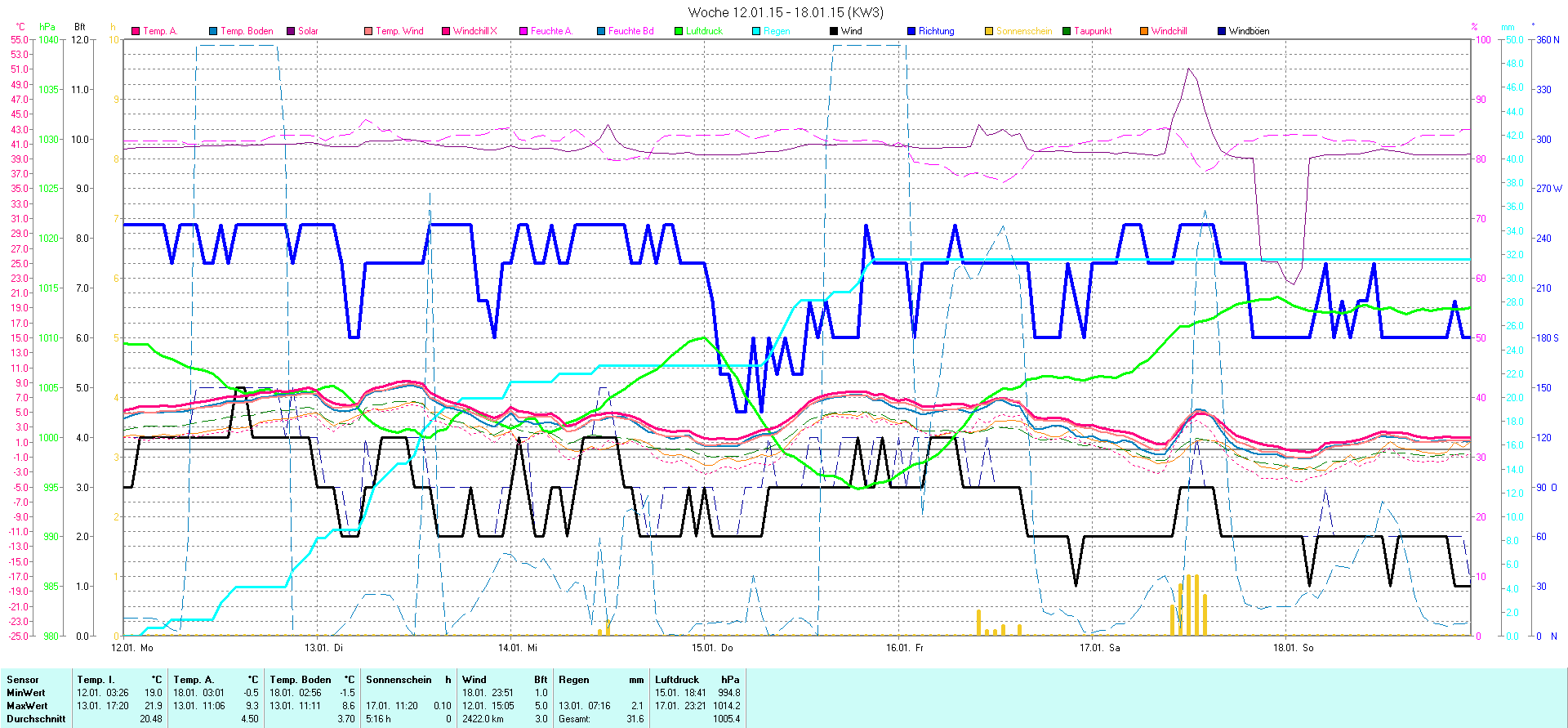Click the green Luftdruck legend marker

click(679, 31)
